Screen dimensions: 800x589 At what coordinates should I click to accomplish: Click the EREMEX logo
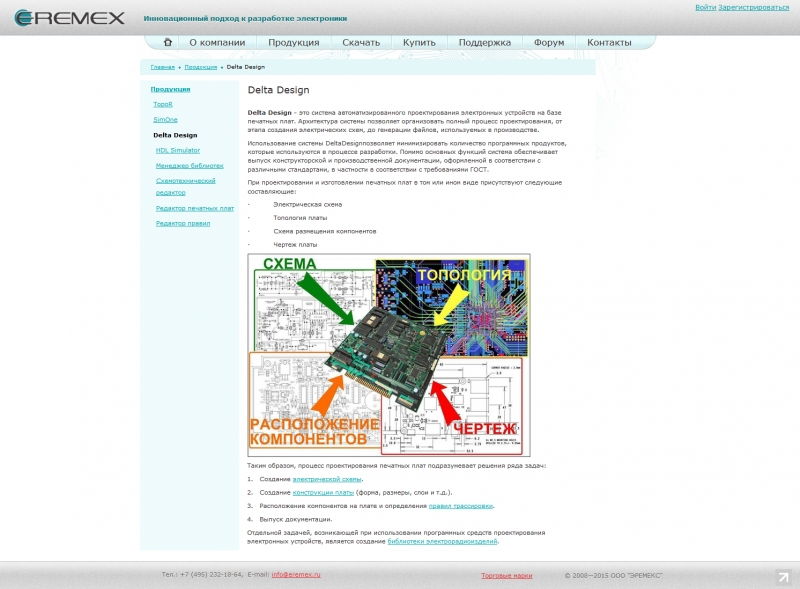click(69, 18)
